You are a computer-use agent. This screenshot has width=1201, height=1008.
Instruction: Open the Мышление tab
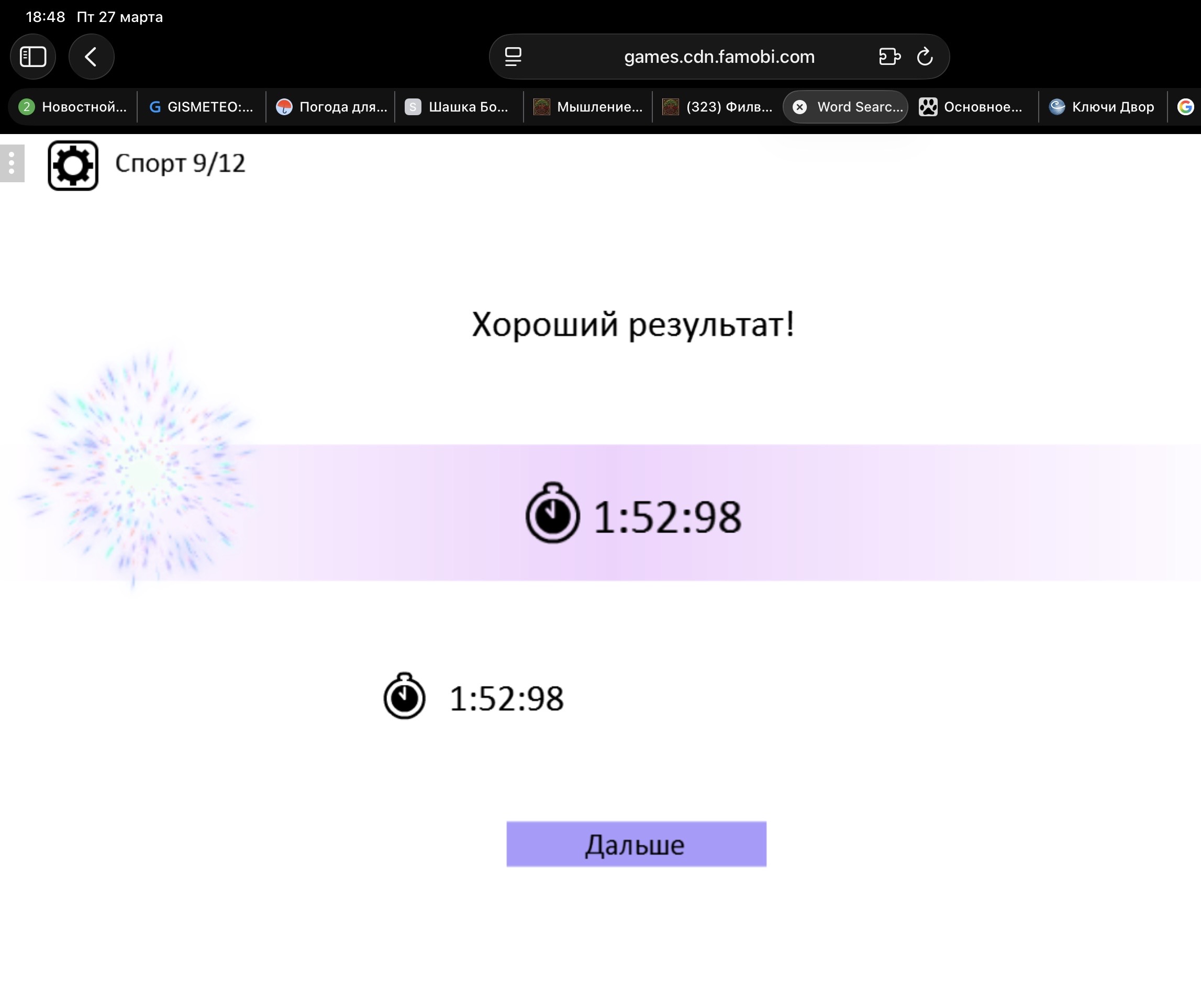pos(588,107)
